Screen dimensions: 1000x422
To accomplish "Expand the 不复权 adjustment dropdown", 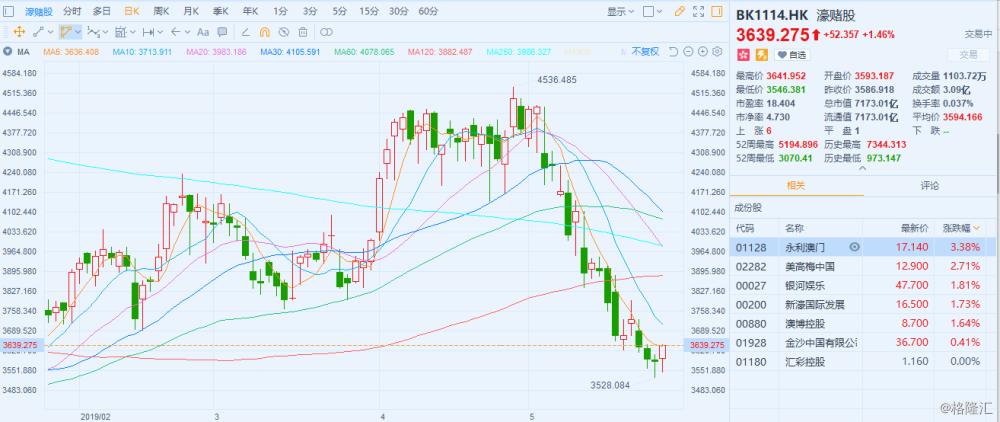I will point(647,52).
